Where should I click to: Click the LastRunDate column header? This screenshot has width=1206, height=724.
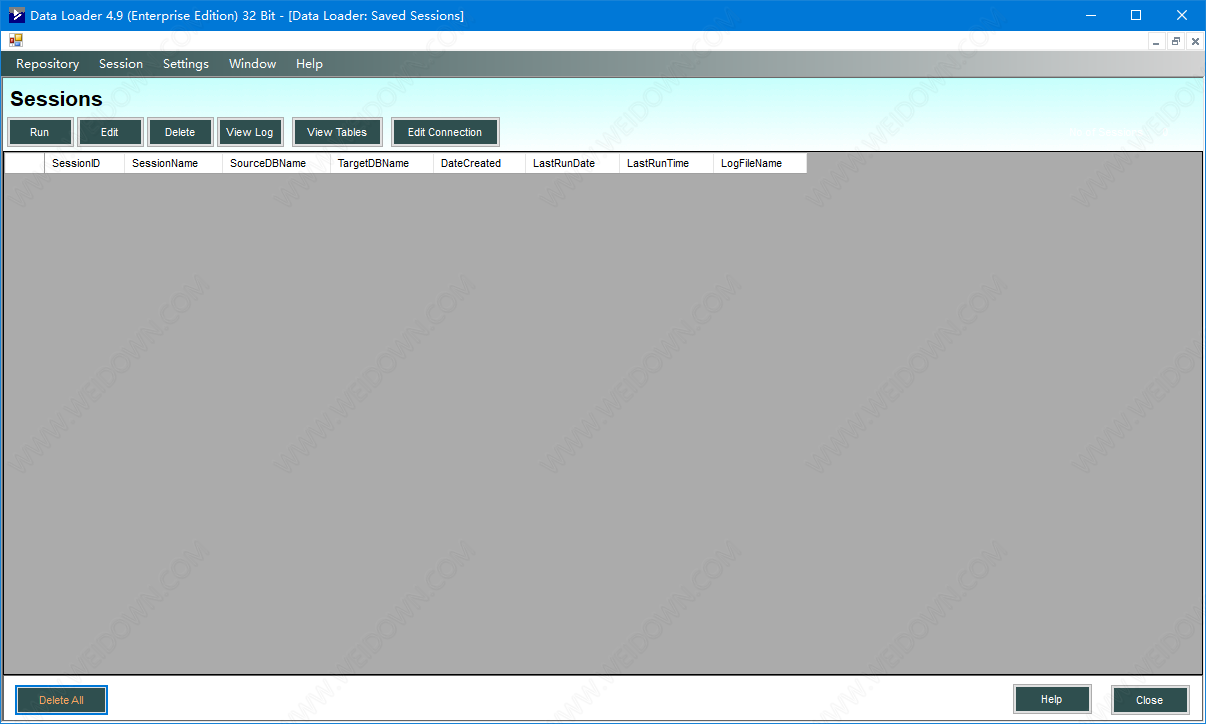(571, 163)
